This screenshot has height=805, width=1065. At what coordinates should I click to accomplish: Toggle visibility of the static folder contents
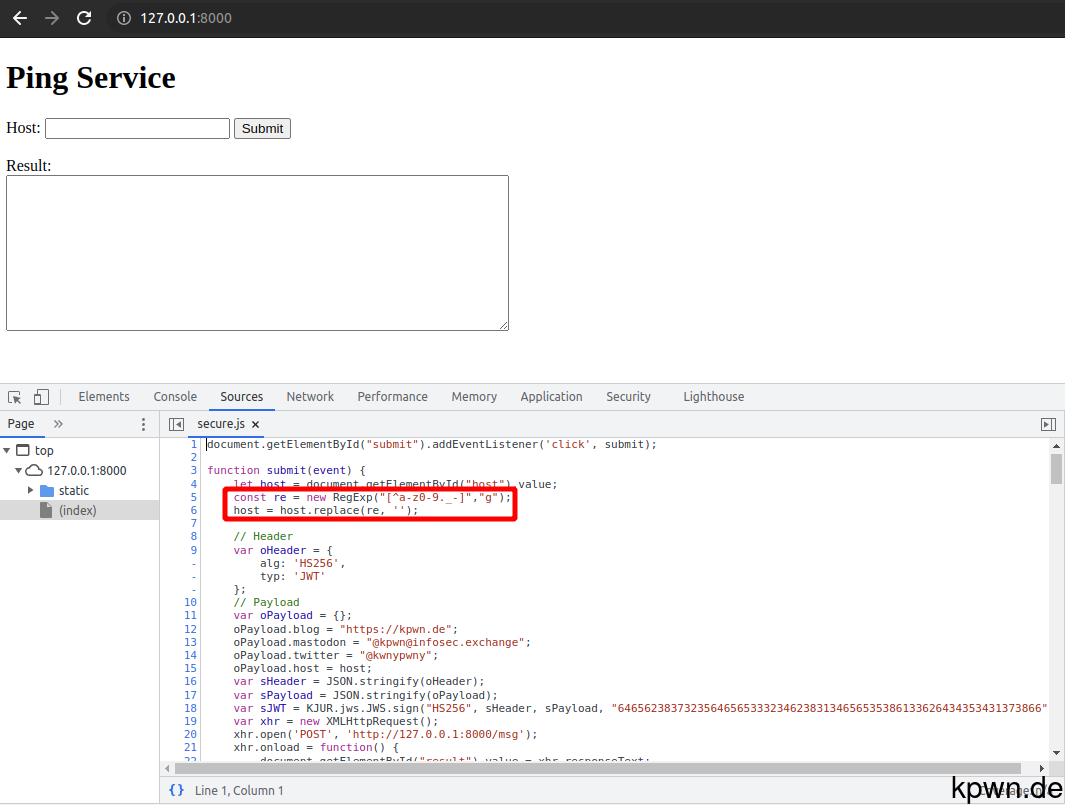click(30, 490)
